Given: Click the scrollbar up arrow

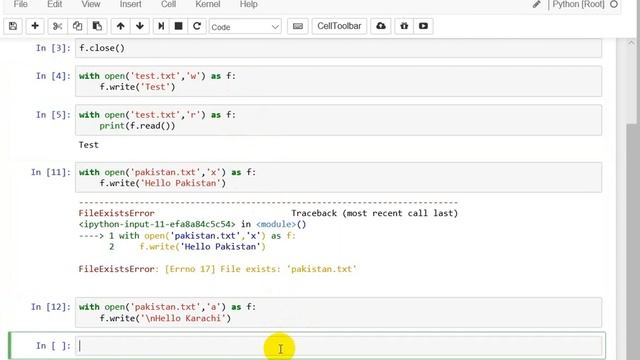Looking at the screenshot, I should pyautogui.click(x=631, y=42).
